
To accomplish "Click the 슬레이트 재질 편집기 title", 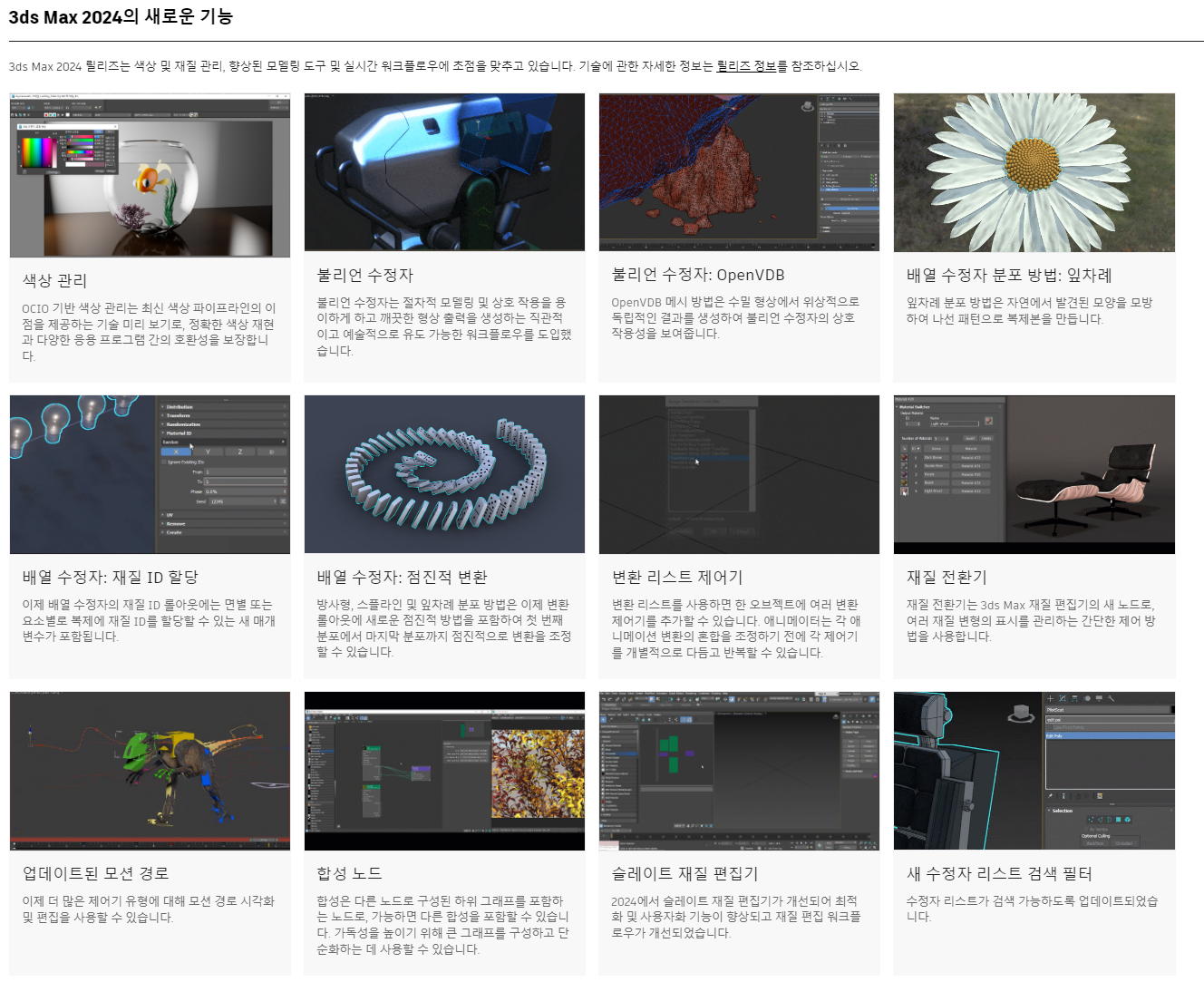I will tap(685, 873).
